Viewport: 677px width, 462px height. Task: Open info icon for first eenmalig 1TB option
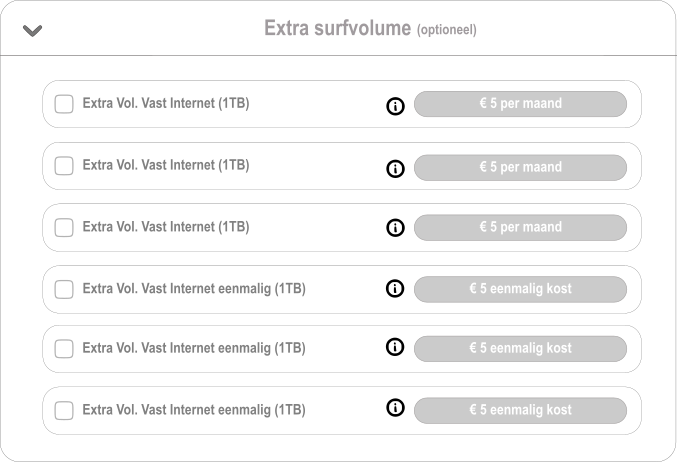[395, 288]
